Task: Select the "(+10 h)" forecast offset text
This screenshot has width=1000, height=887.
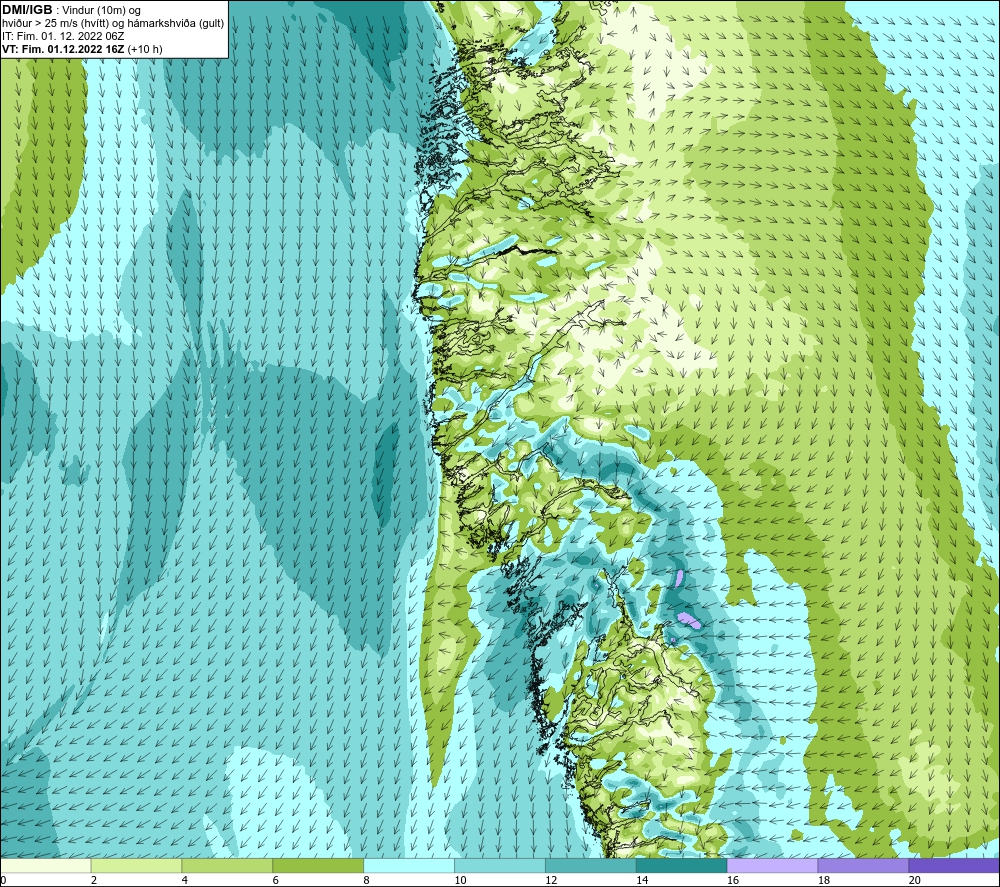Action: tap(145, 49)
